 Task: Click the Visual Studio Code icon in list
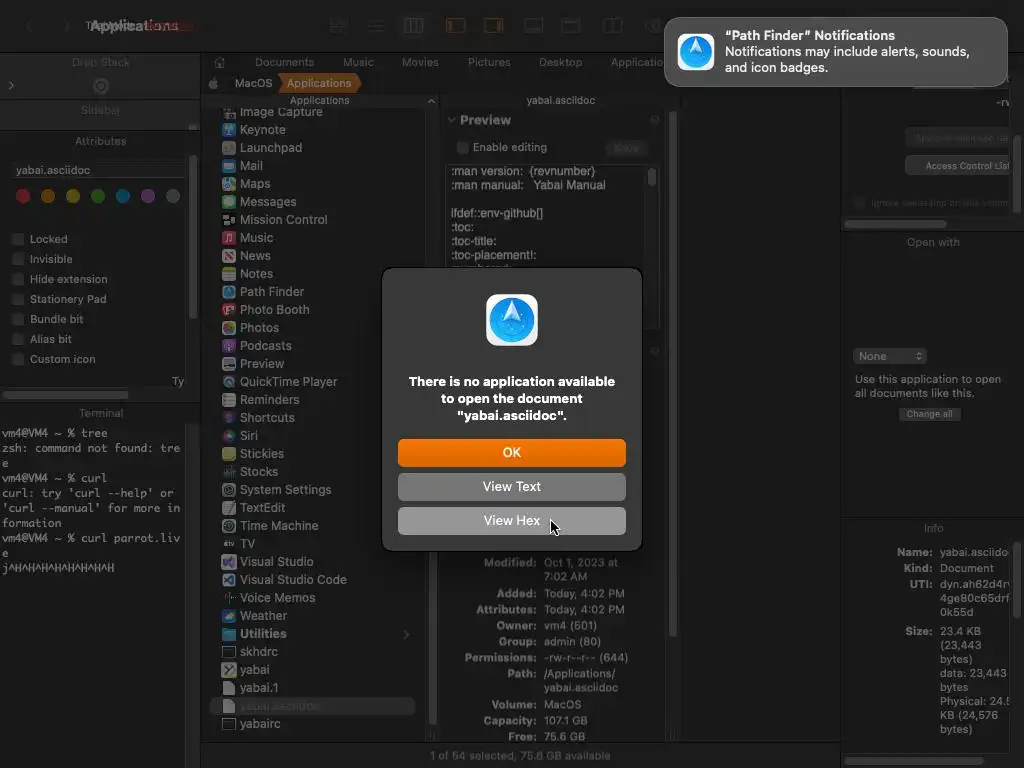click(x=229, y=580)
